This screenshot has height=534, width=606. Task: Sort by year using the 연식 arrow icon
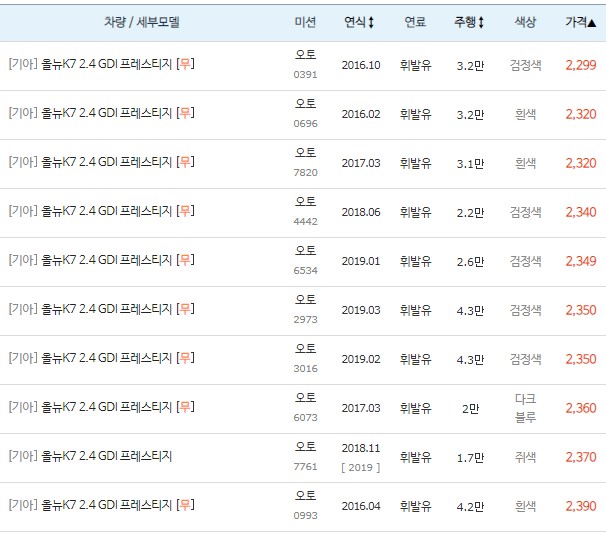click(371, 22)
